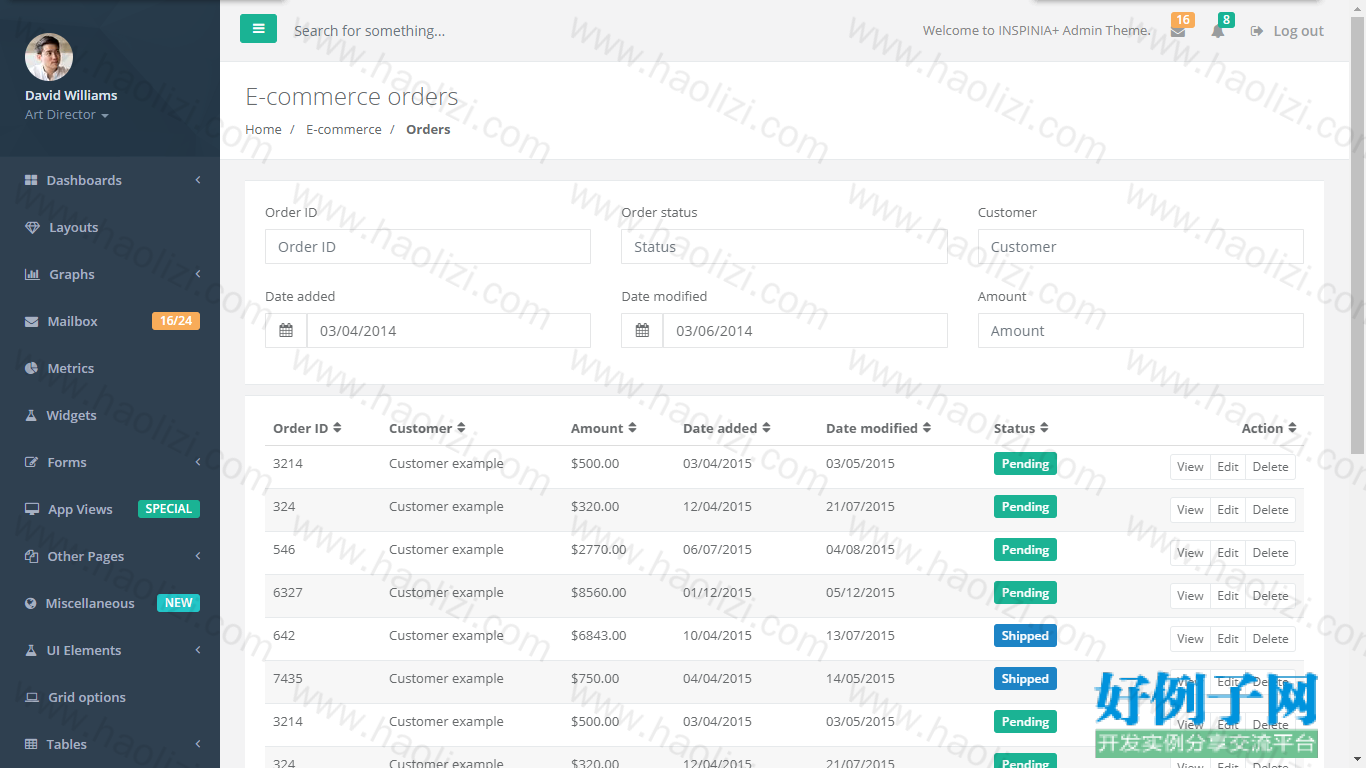1366x768 pixels.
Task: Click the Metrics pie chart icon
Action: pyautogui.click(x=31, y=368)
